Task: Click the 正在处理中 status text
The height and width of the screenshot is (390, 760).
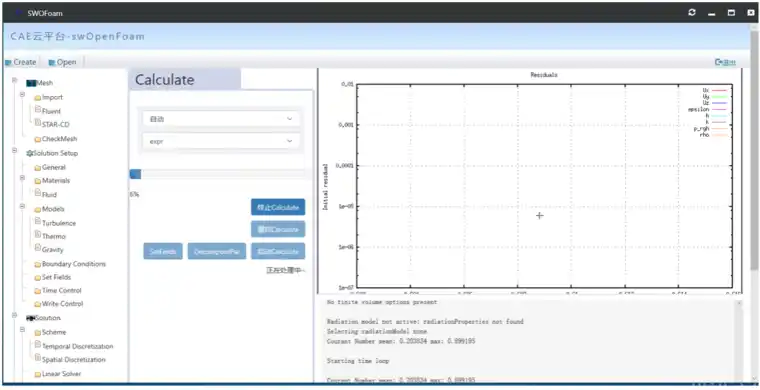Action: tap(285, 270)
